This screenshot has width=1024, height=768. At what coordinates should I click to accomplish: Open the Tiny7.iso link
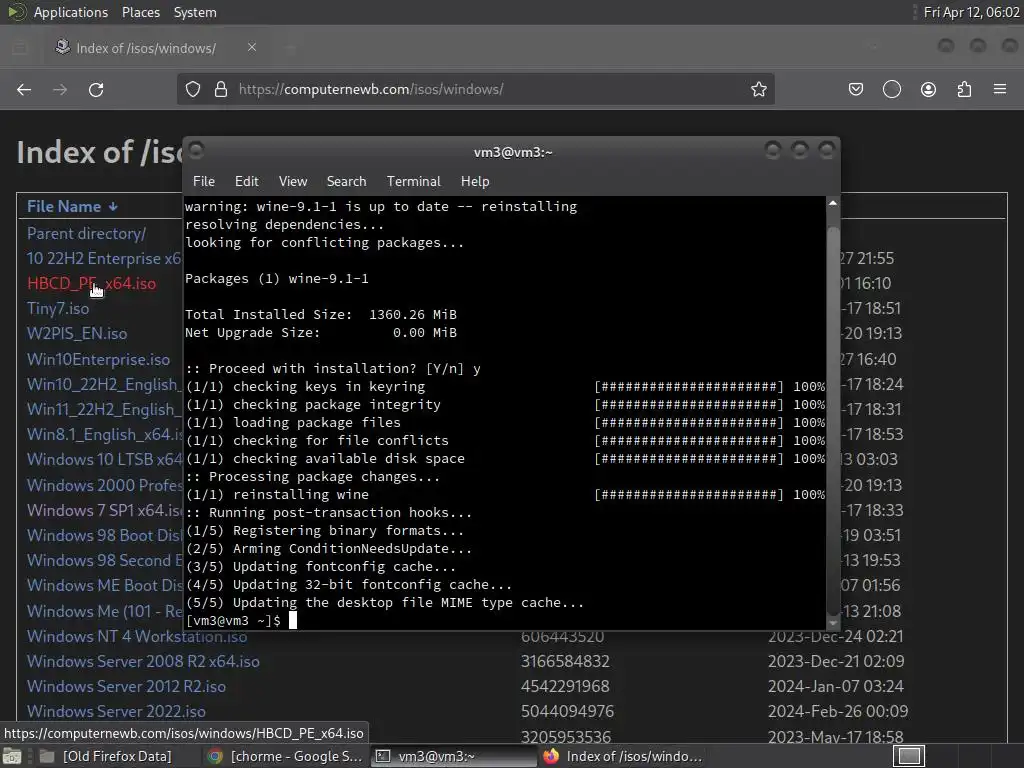pyautogui.click(x=57, y=308)
